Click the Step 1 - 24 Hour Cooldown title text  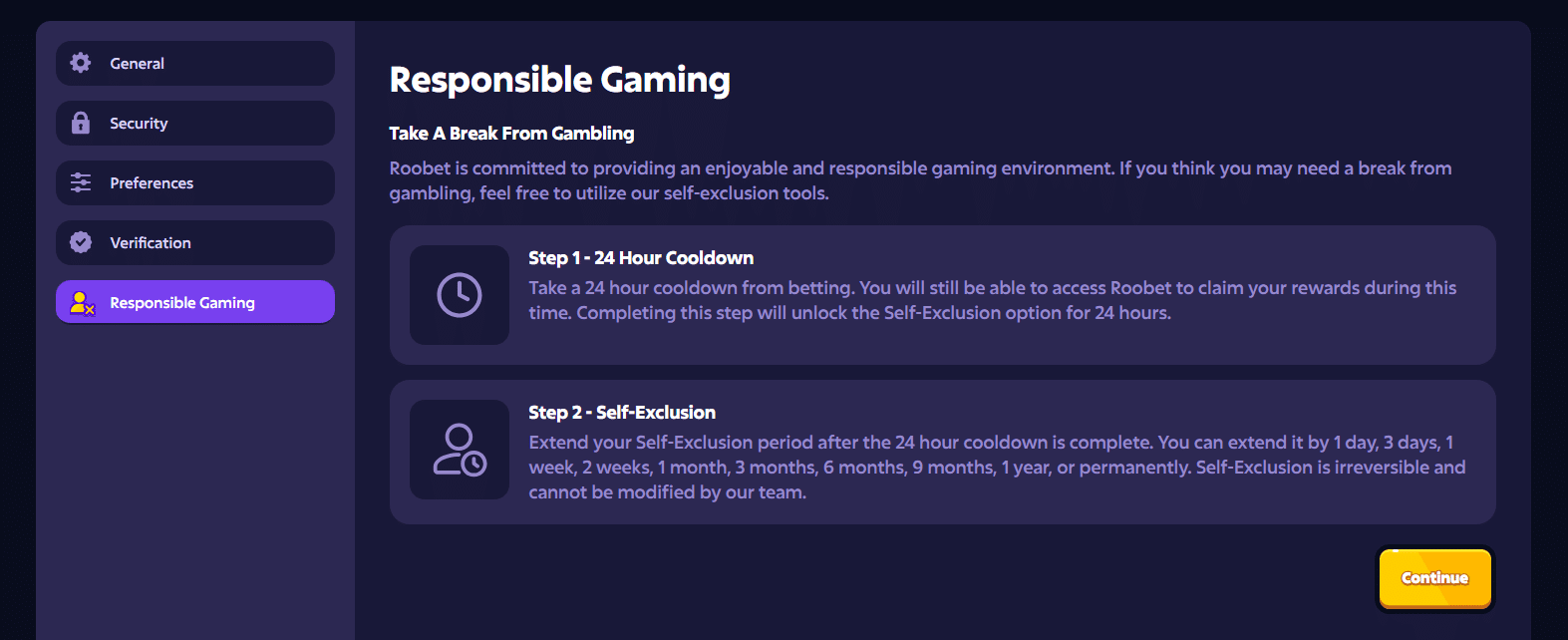pos(641,257)
